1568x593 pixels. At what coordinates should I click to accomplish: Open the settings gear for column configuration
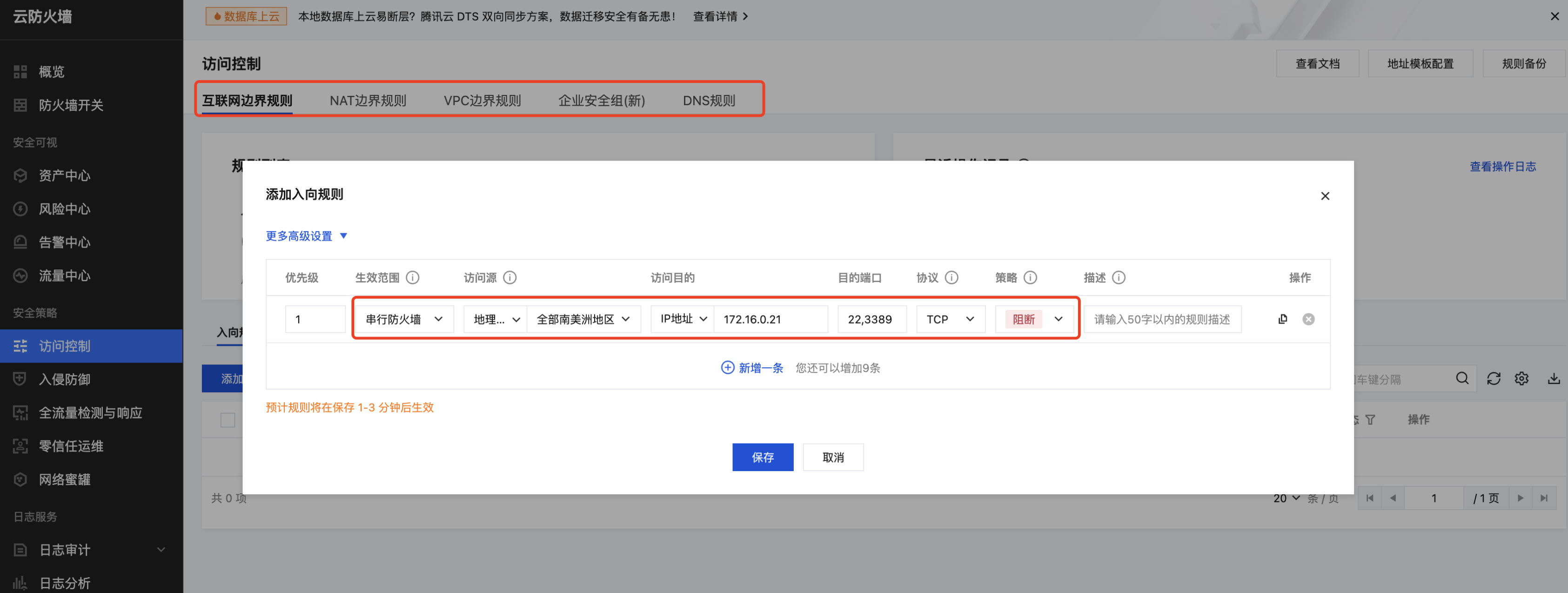pos(1522,378)
